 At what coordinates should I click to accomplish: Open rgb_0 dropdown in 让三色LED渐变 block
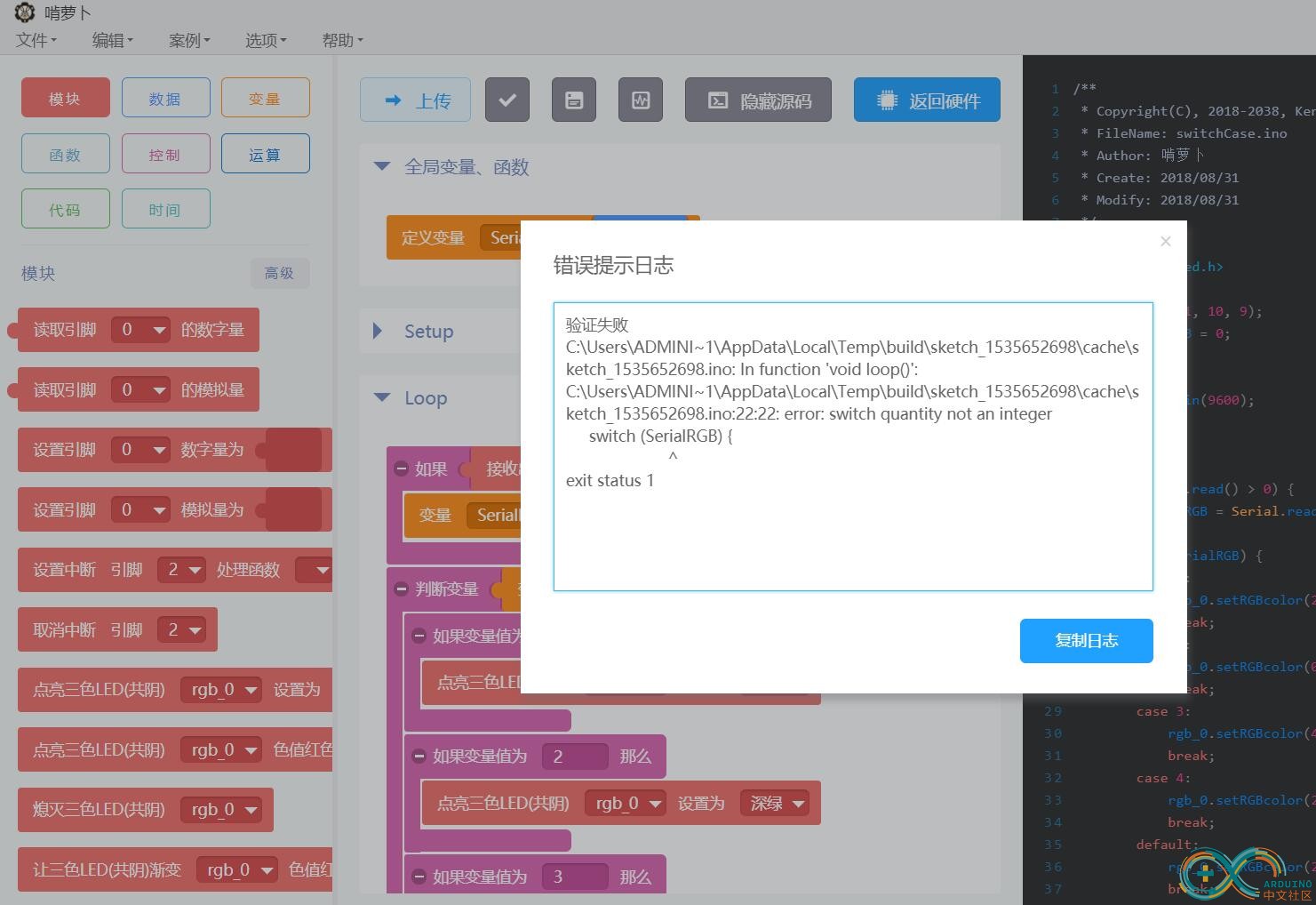pyautogui.click(x=236, y=869)
